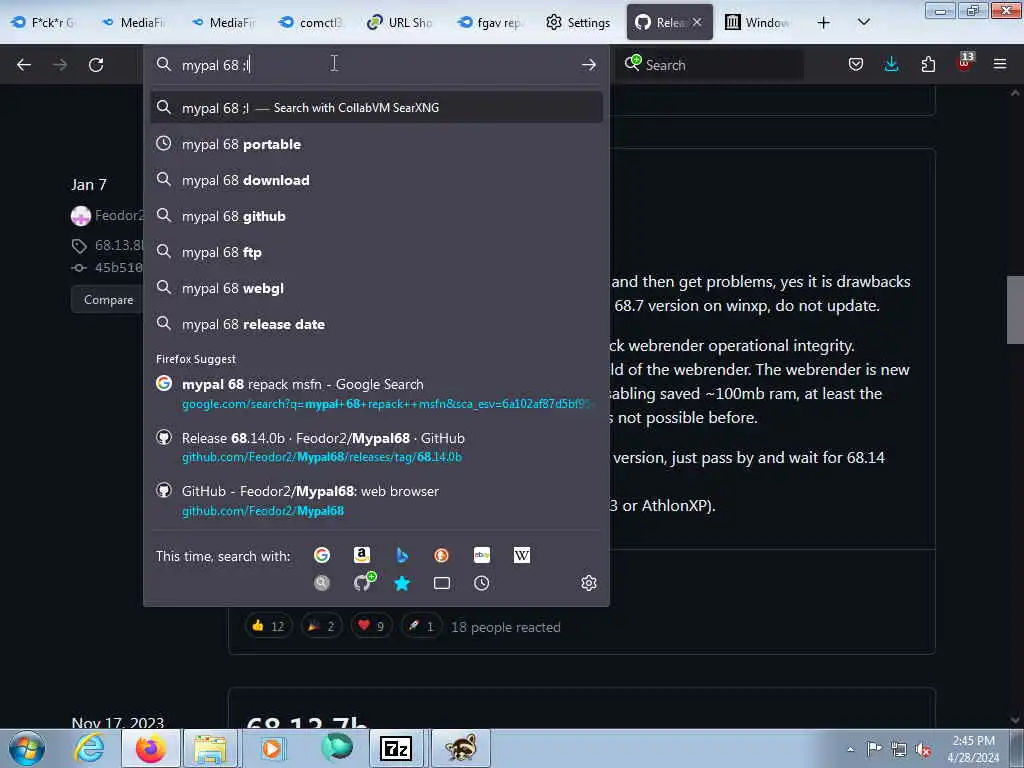Screen dimensions: 1024x768
Task: Choose 'Search with CollabVM SearXNG' entry
Action: pyautogui.click(x=376, y=107)
